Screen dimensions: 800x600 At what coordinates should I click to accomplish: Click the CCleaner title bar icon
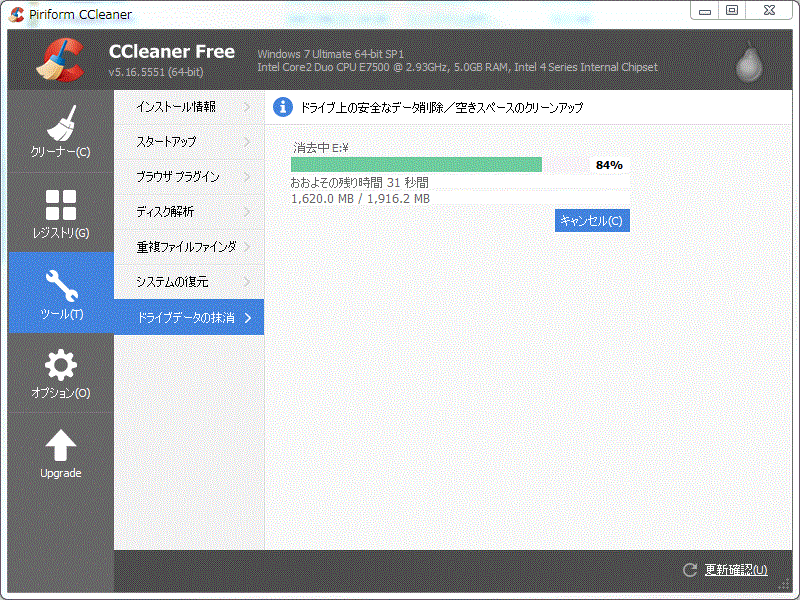(17, 14)
